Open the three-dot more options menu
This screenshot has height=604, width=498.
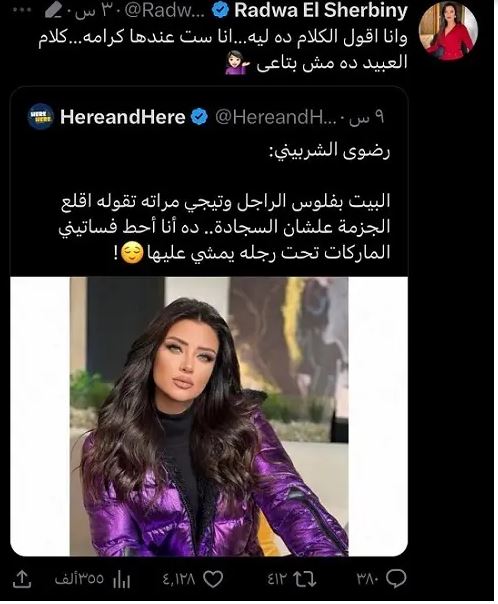[x=21, y=10]
